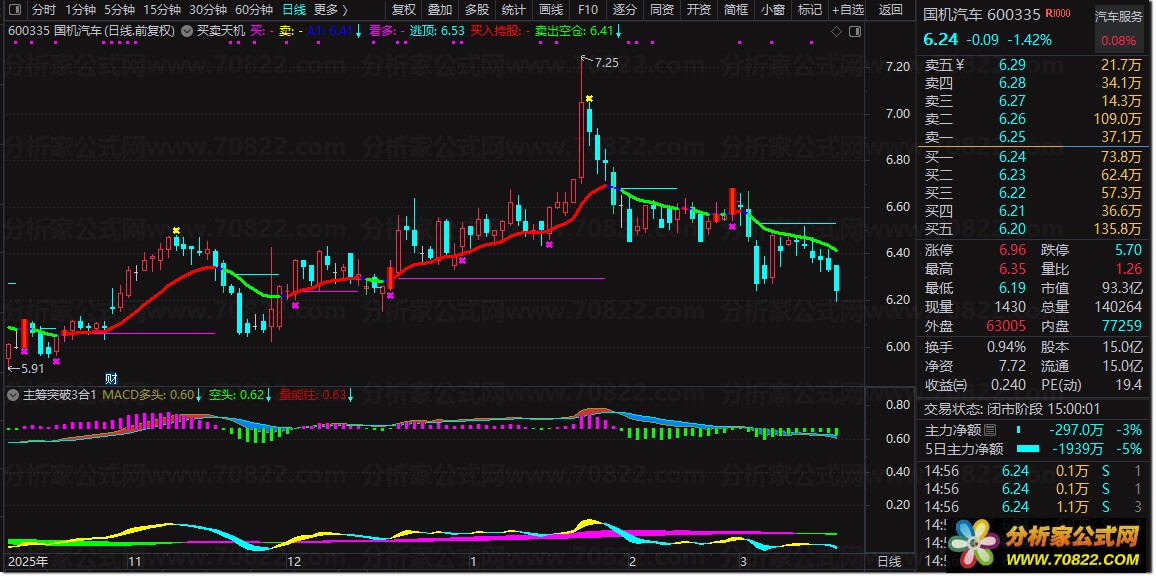
Task: Click the 7.25 high price label
Action: 606,62
